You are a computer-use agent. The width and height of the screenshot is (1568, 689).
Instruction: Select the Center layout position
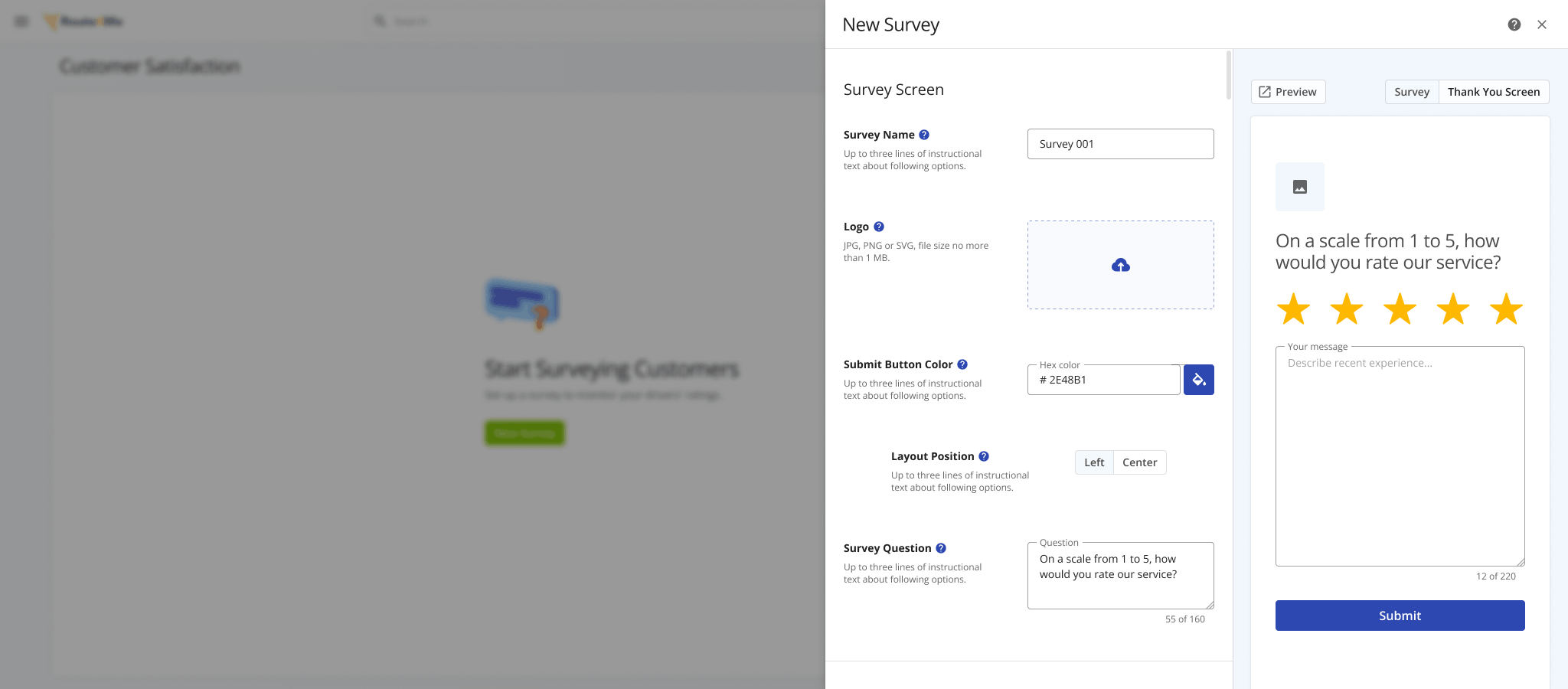pyautogui.click(x=1139, y=462)
